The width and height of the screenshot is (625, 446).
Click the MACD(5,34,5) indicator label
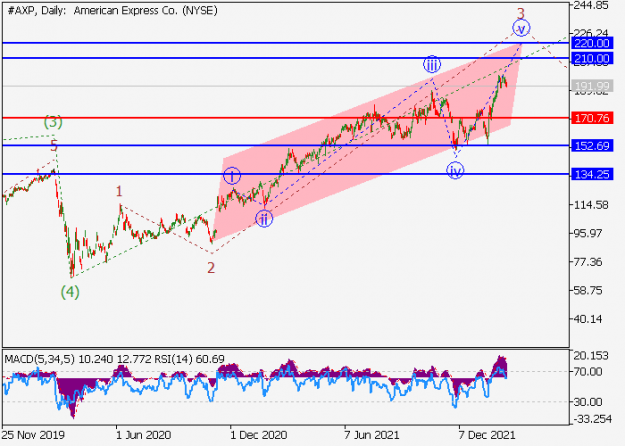point(39,359)
